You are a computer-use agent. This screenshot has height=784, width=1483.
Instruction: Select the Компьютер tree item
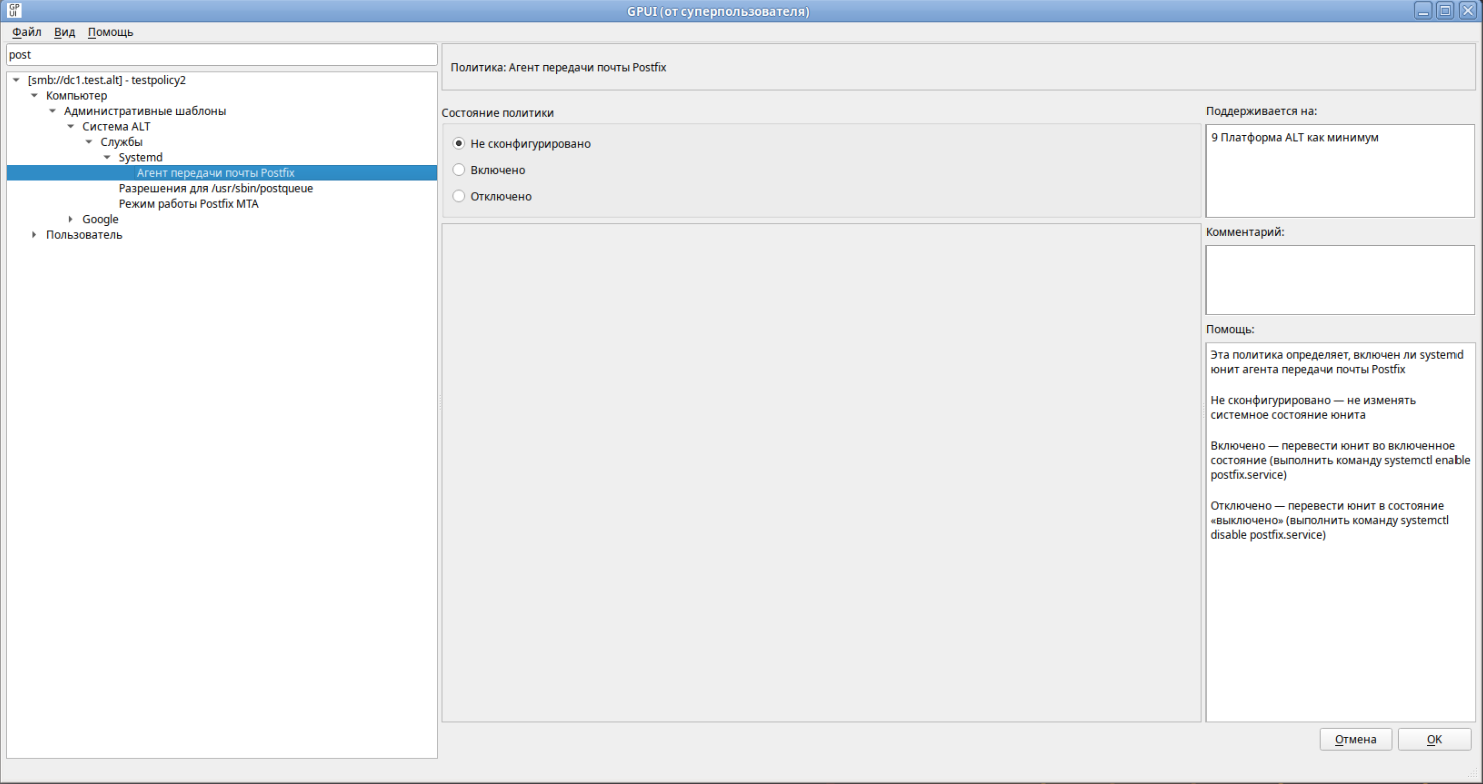click(76, 96)
